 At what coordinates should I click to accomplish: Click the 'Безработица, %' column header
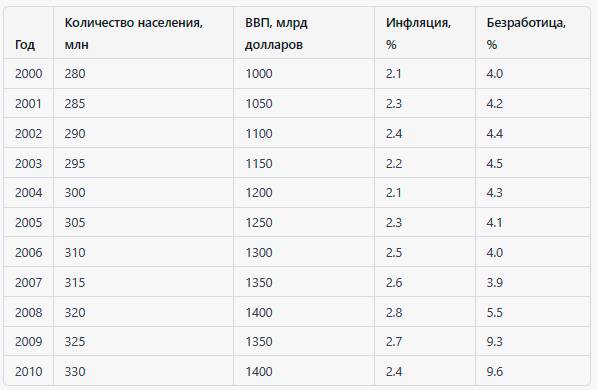point(526,34)
